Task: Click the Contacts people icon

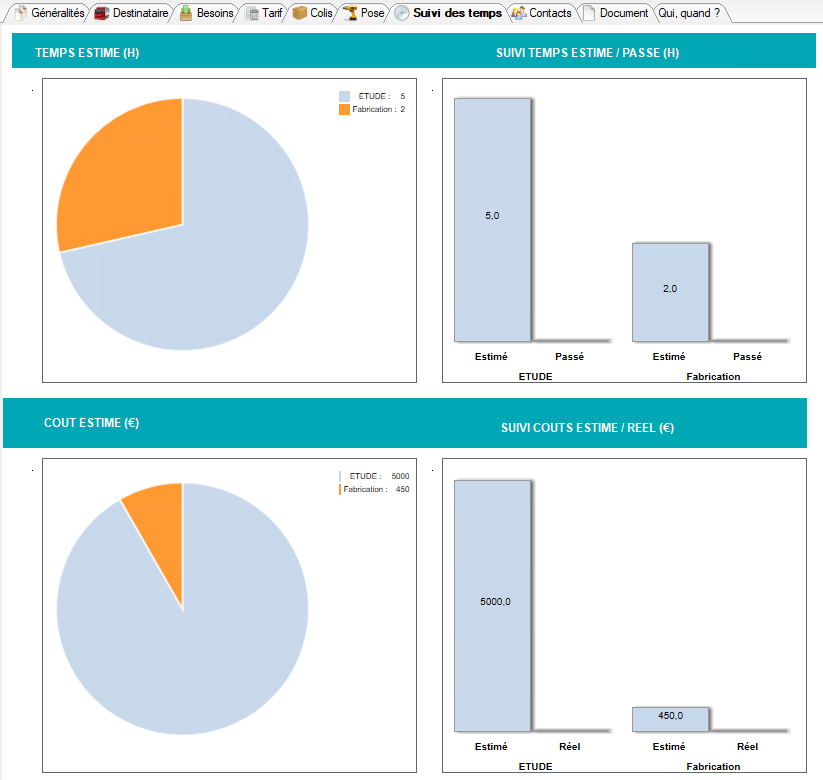Action: pyautogui.click(x=518, y=13)
